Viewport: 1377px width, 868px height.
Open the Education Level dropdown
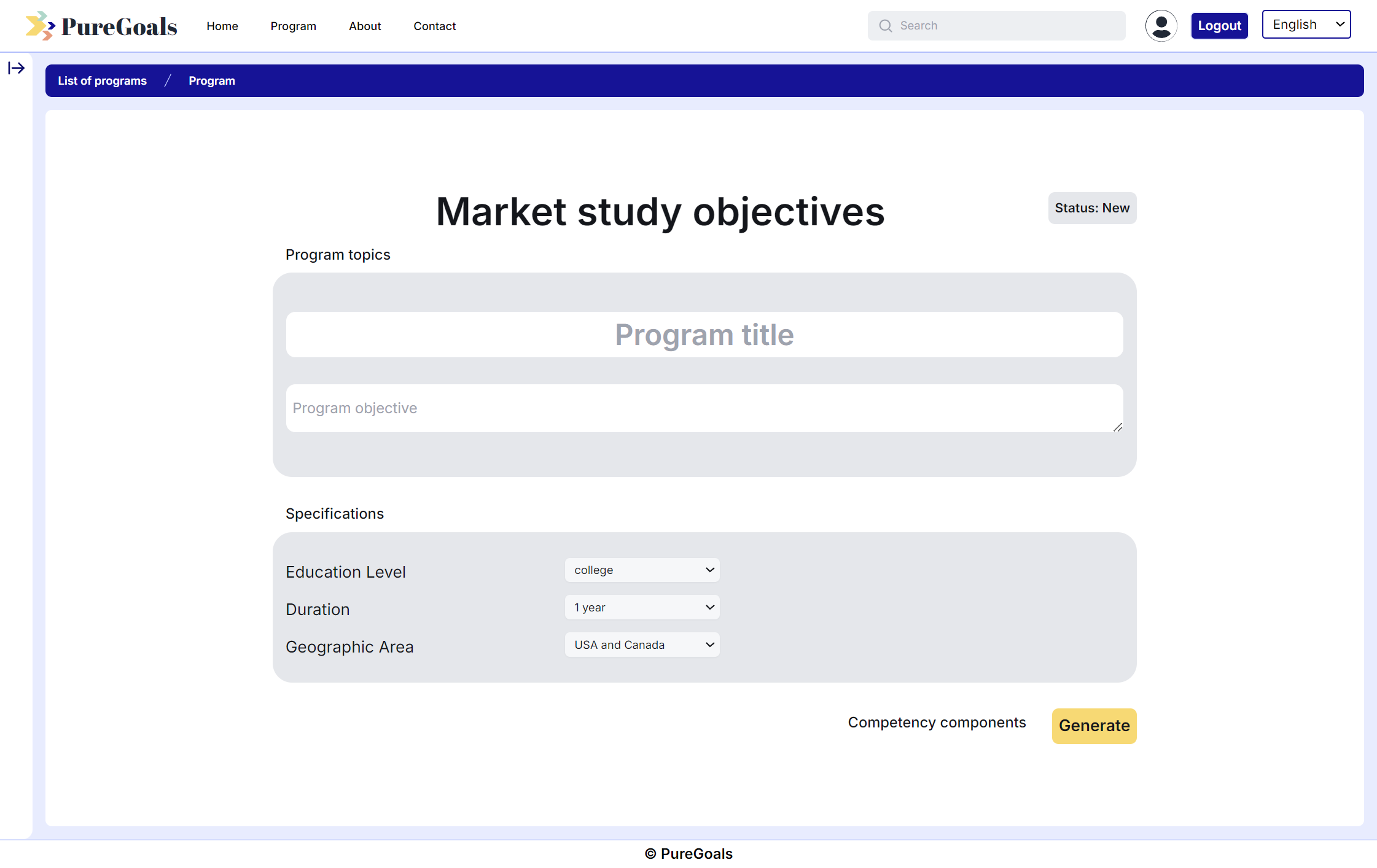[x=642, y=570]
